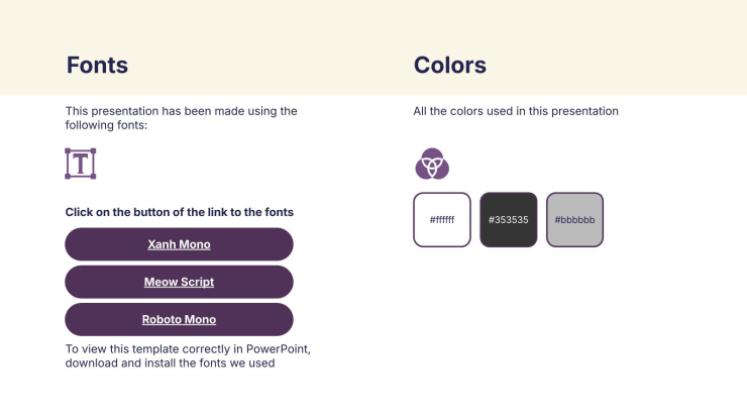The width and height of the screenshot is (747, 420).
Task: Click the bold 'Click on the button' instruction
Action: click(179, 212)
